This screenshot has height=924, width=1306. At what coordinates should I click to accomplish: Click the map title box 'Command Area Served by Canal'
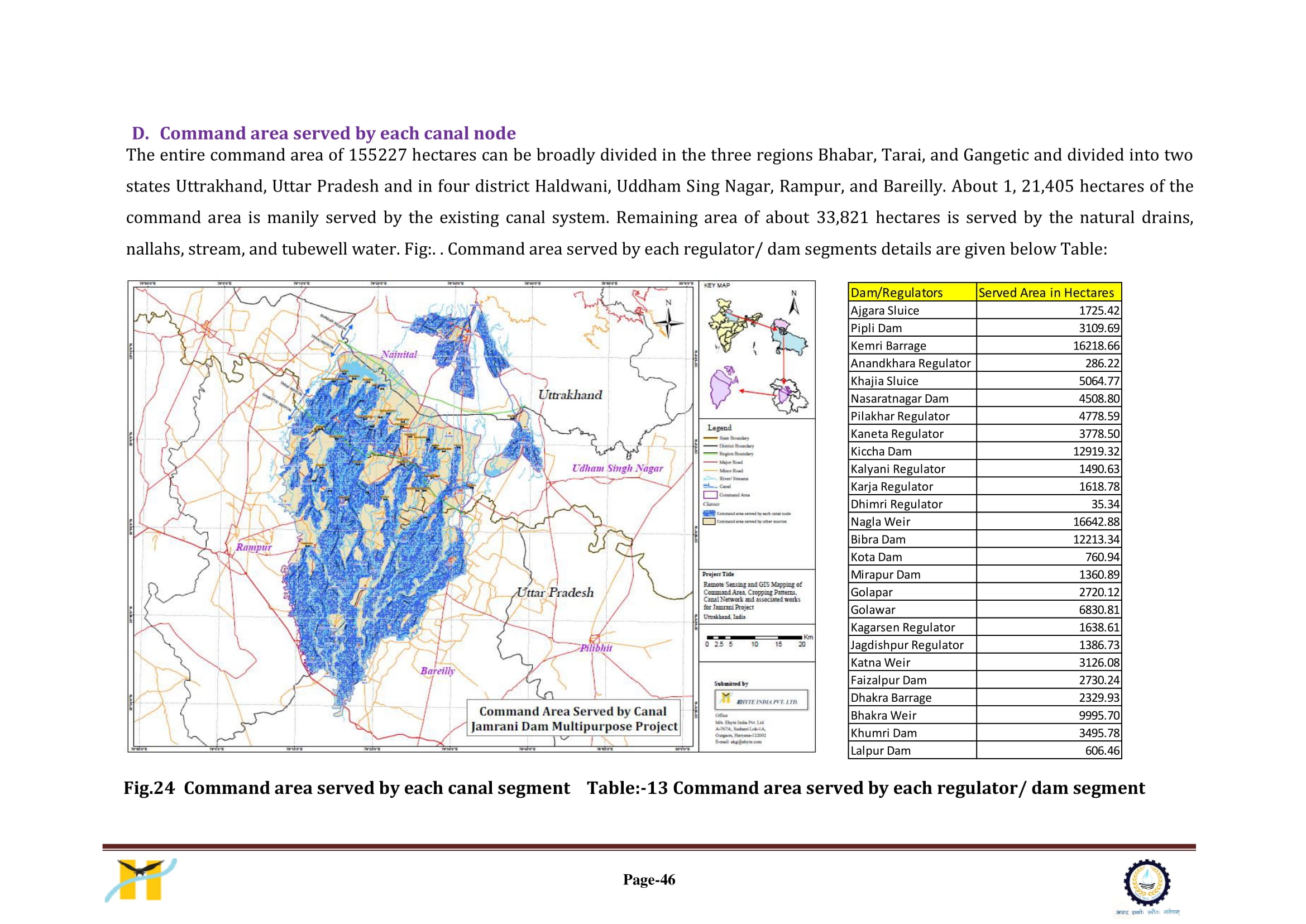(573, 719)
